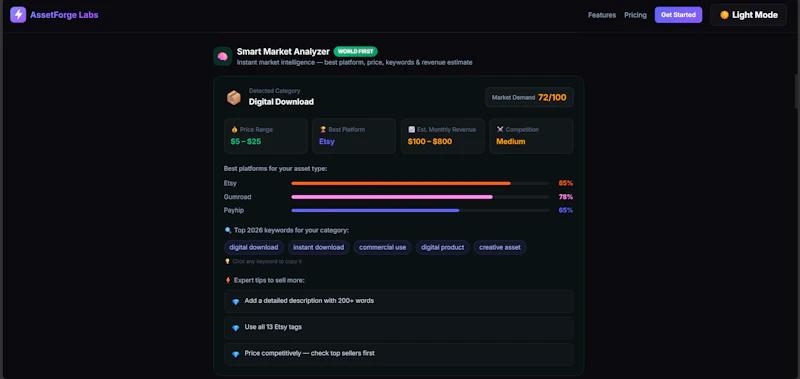Click the diamond icon of the 13 Etsy tags tip
Viewport: 800px width, 379px height.
[235, 328]
